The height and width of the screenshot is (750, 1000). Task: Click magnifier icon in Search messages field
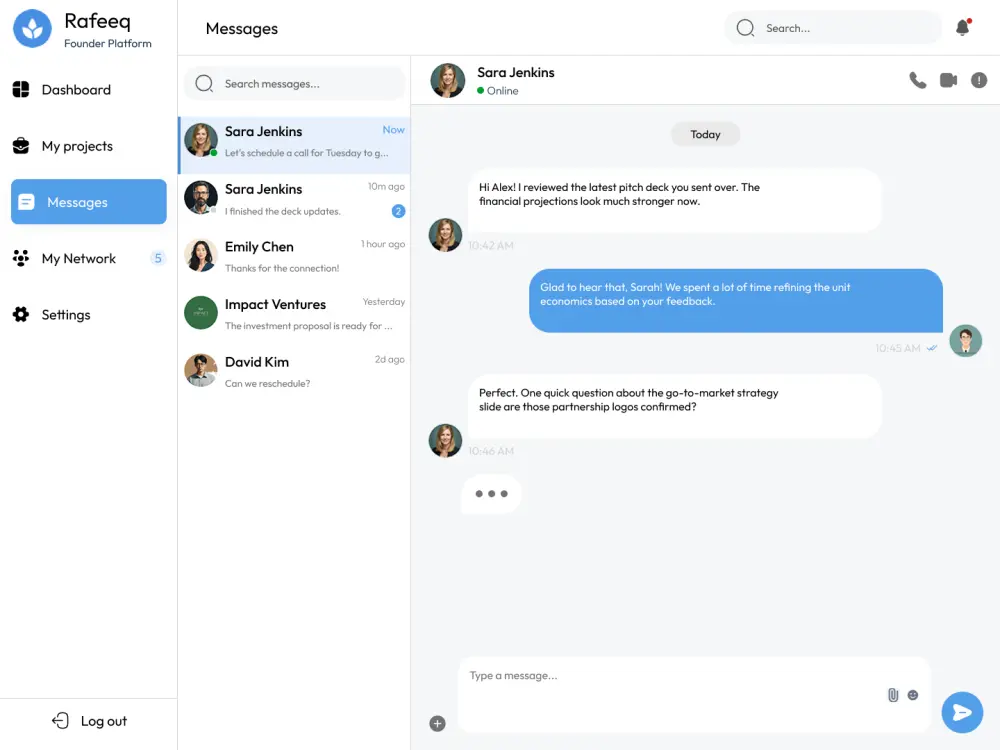pyautogui.click(x=204, y=84)
